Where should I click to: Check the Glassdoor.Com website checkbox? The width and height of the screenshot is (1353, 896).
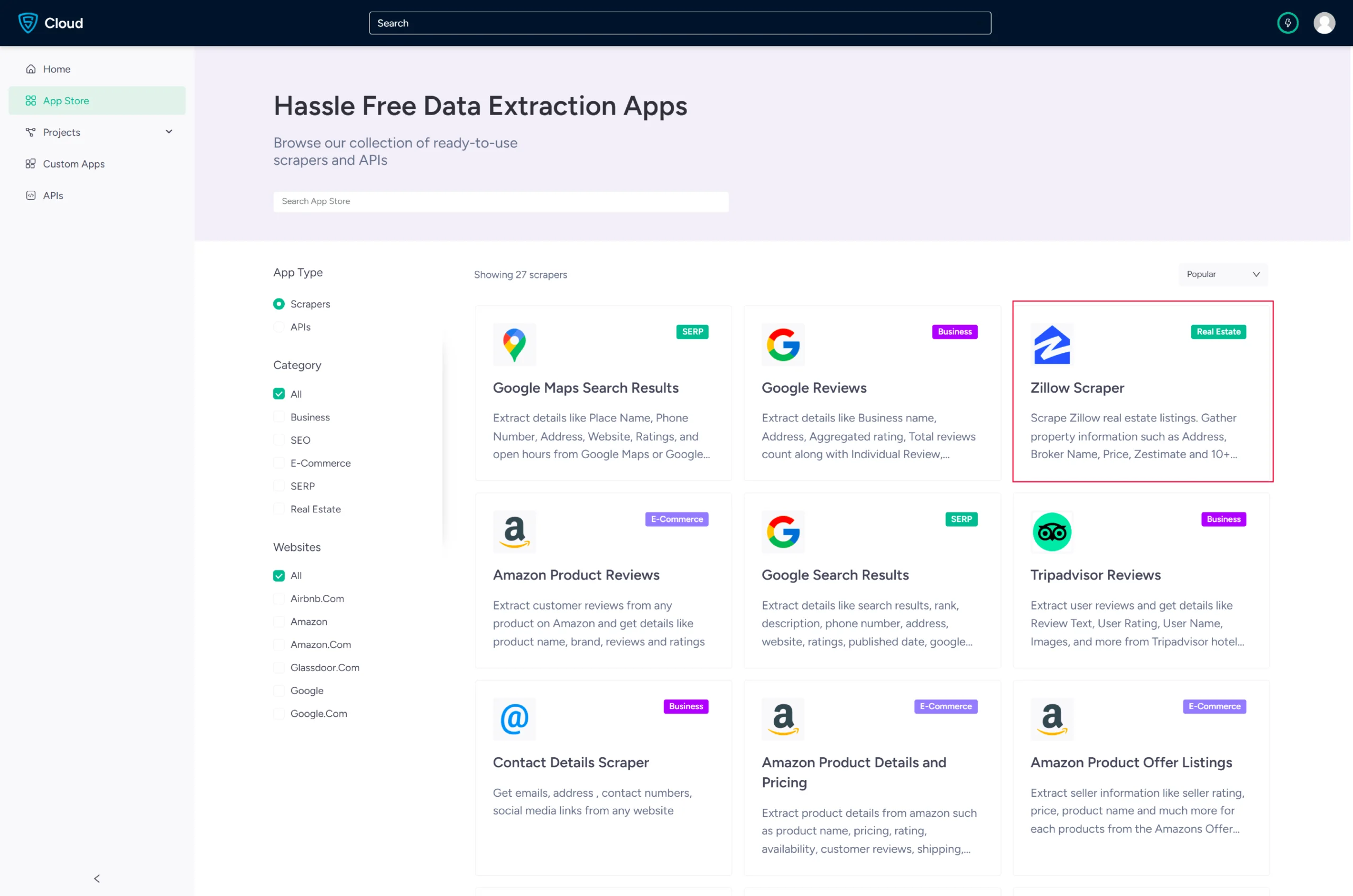[x=279, y=667]
